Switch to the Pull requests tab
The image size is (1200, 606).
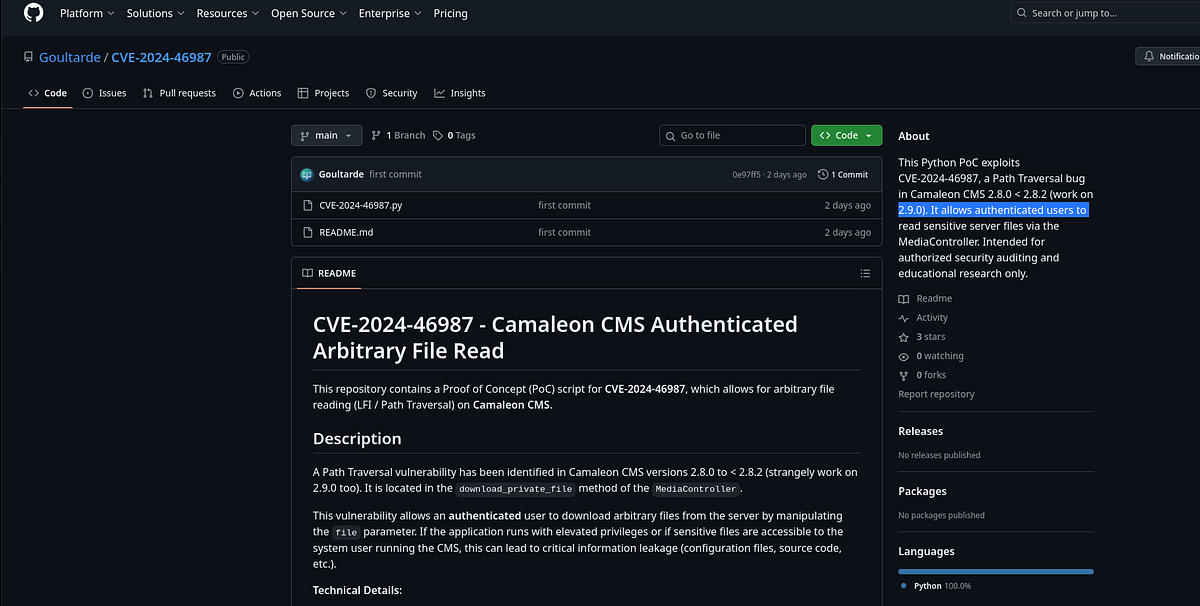[179, 93]
